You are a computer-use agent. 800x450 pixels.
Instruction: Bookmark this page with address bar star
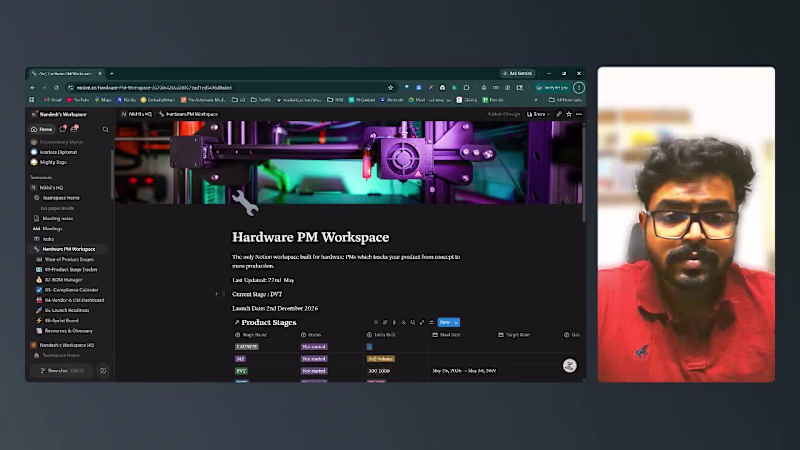[x=390, y=88]
